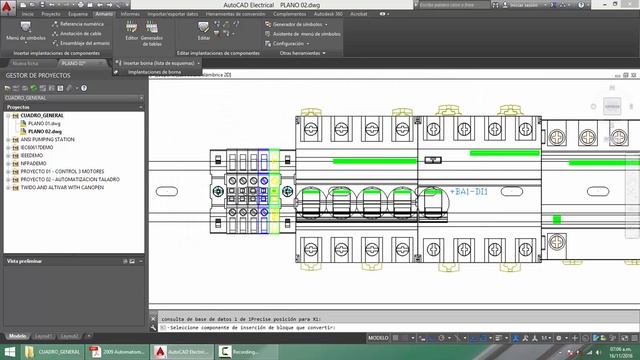640x360 pixels.
Task: Switch to the Esquema ribbon tab
Action: point(78,14)
